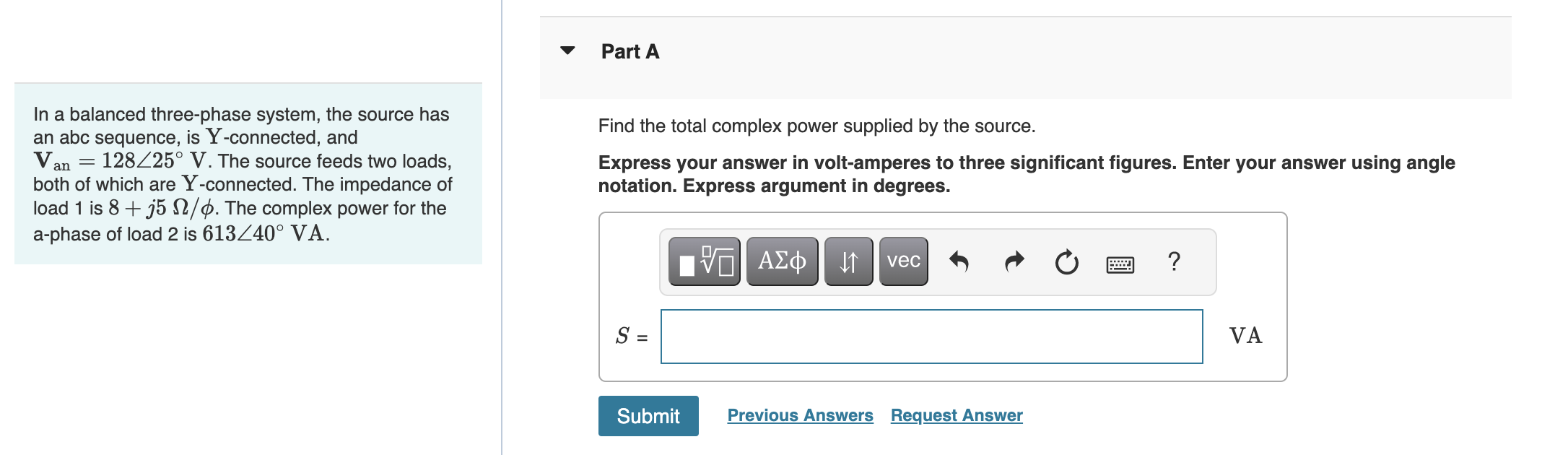Screen dimensions: 1568x455
Task: Enable square root template input
Action: pyautogui.click(x=704, y=261)
